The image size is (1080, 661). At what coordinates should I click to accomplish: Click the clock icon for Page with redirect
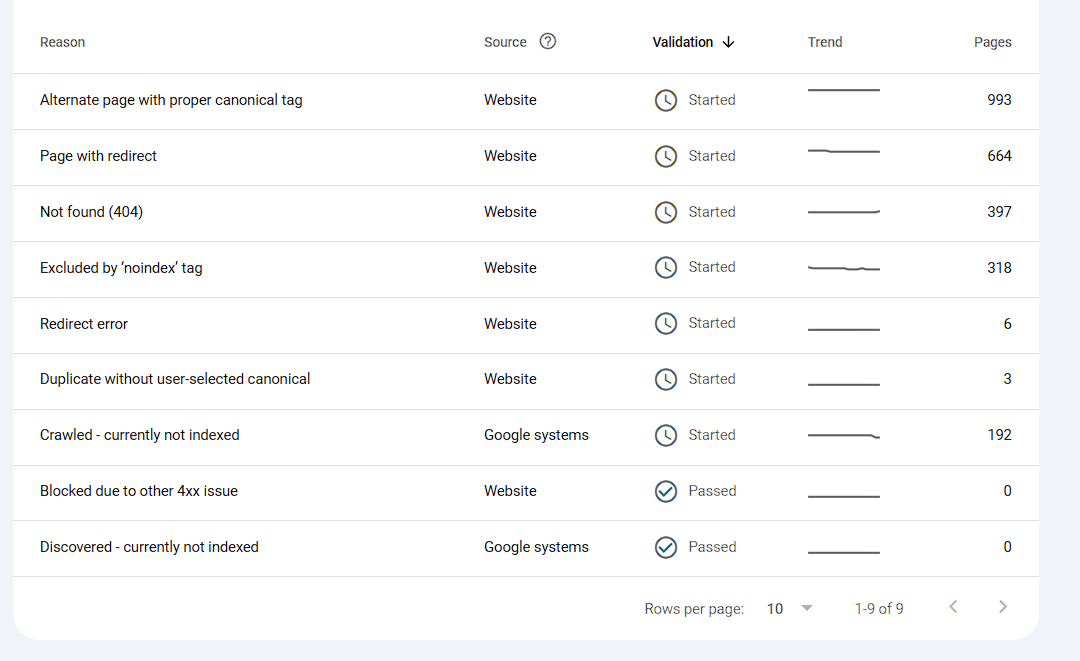tap(665, 156)
